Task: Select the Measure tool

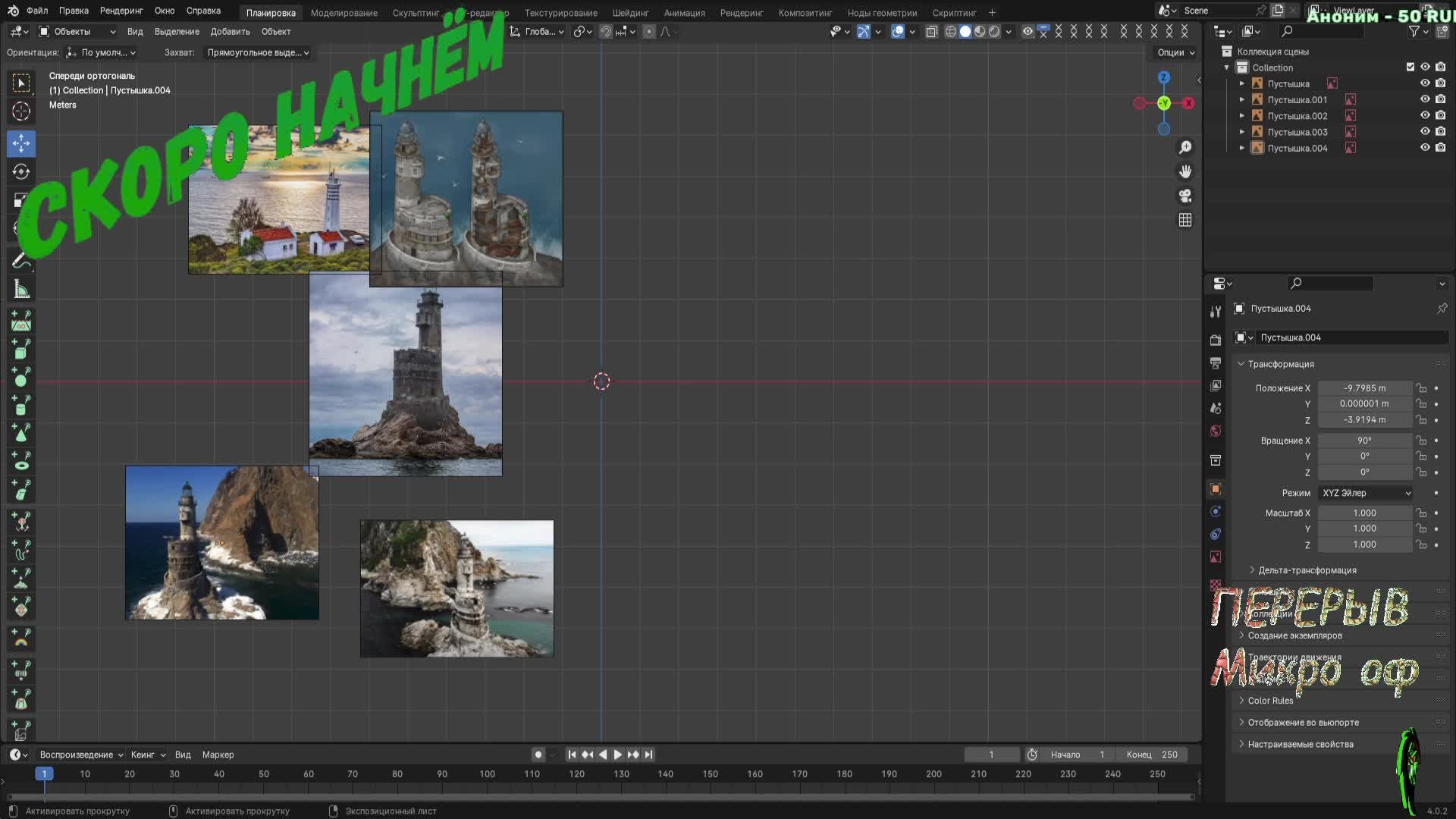Action: coord(21,290)
